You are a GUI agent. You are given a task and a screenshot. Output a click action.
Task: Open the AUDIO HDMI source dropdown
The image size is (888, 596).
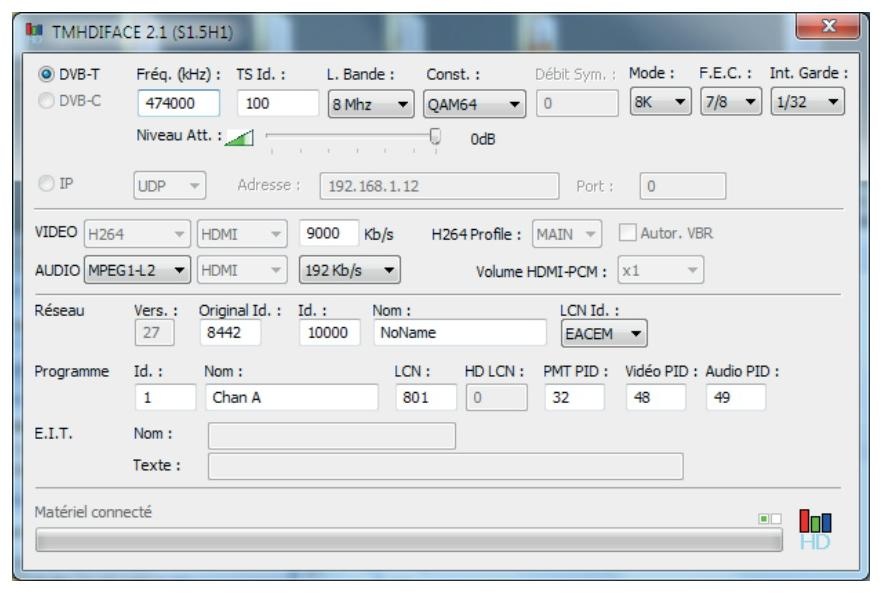click(x=242, y=270)
